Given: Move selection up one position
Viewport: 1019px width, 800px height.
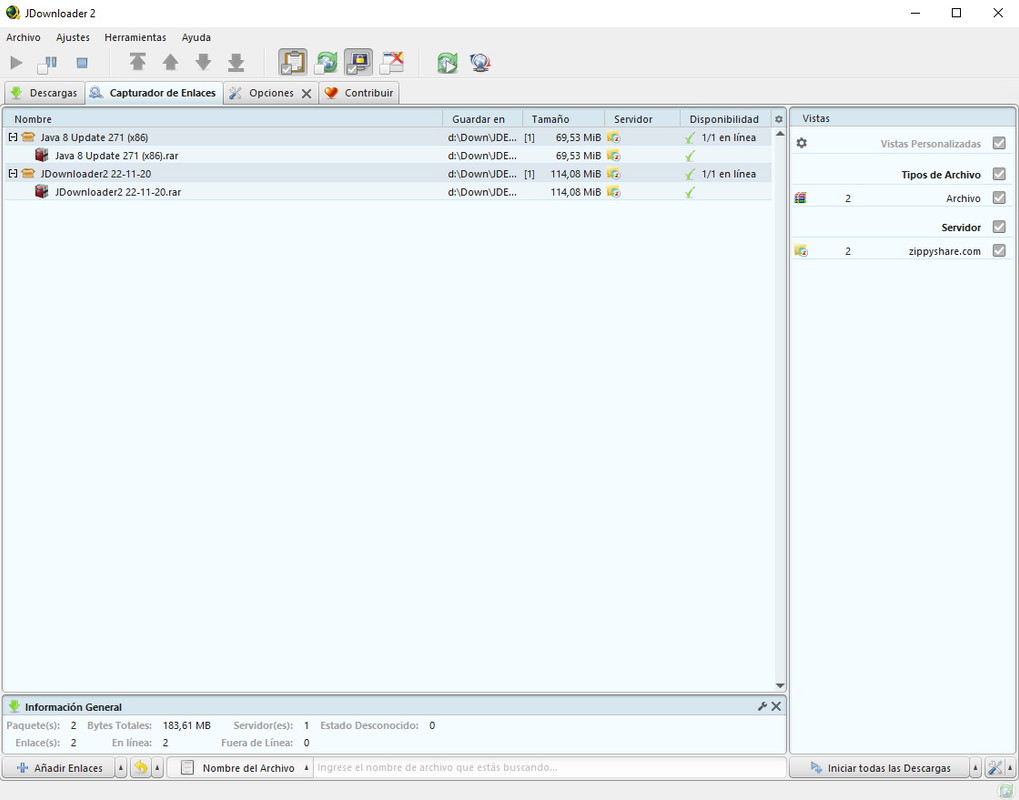Looking at the screenshot, I should 170,62.
